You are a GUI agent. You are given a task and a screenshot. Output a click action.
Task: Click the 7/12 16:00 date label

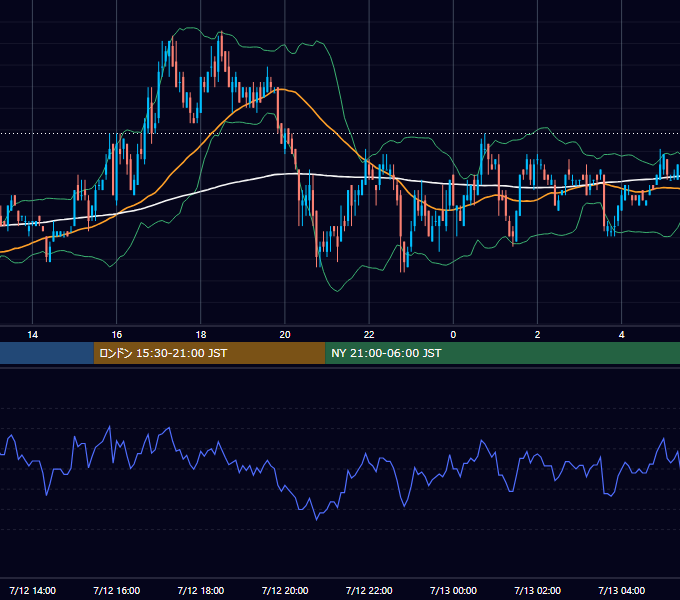click(117, 590)
